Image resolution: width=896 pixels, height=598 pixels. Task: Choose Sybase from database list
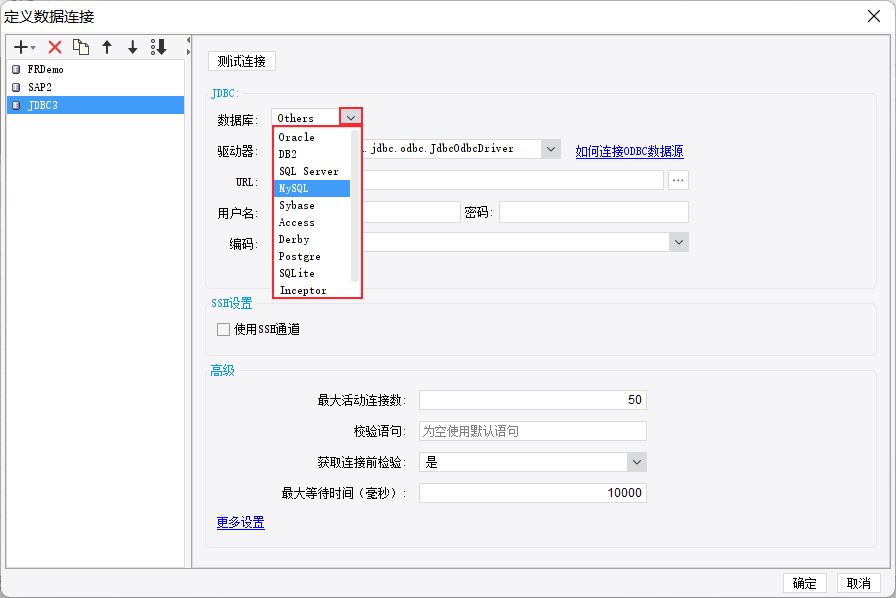(312, 205)
